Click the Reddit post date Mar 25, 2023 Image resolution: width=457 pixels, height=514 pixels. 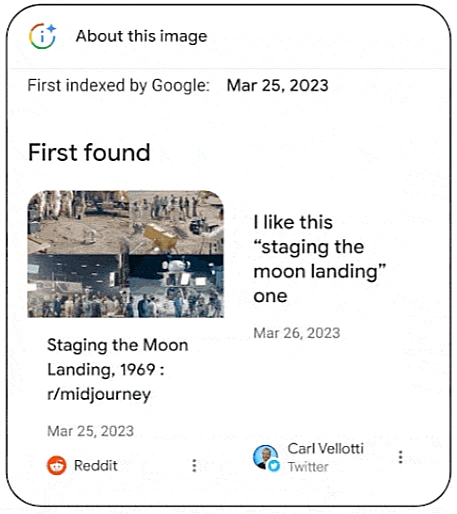pos(90,431)
